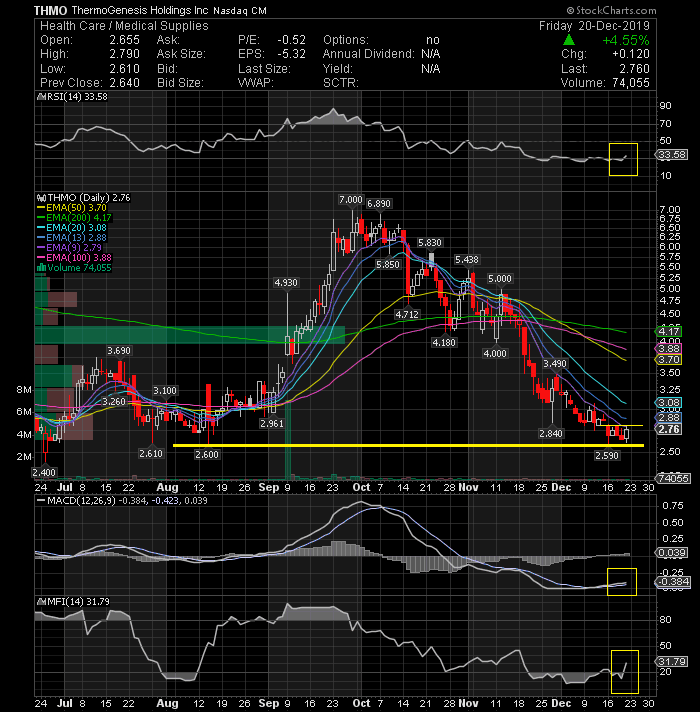Click the High value 2.790
This screenshot has height=712, width=700.
(x=124, y=54)
